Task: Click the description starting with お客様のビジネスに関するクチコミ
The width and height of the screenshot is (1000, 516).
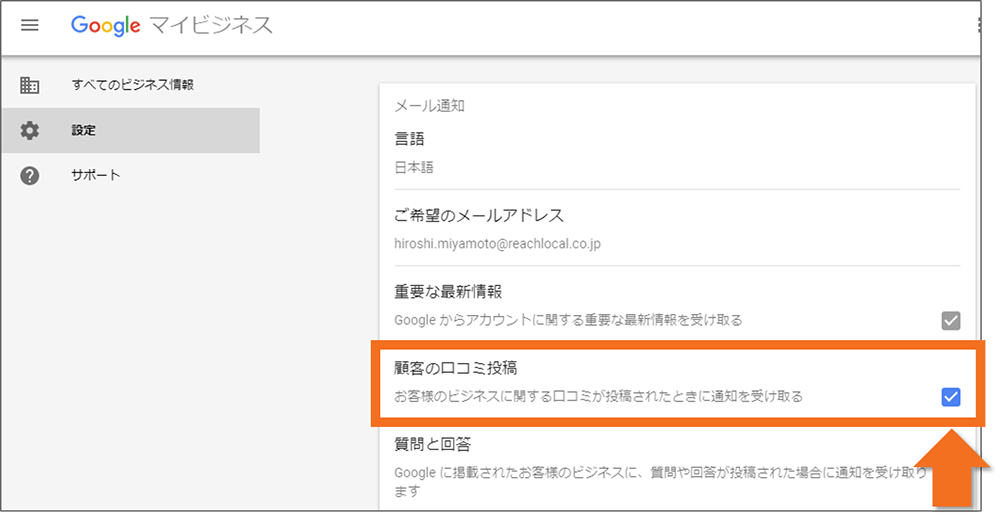Action: 598,397
